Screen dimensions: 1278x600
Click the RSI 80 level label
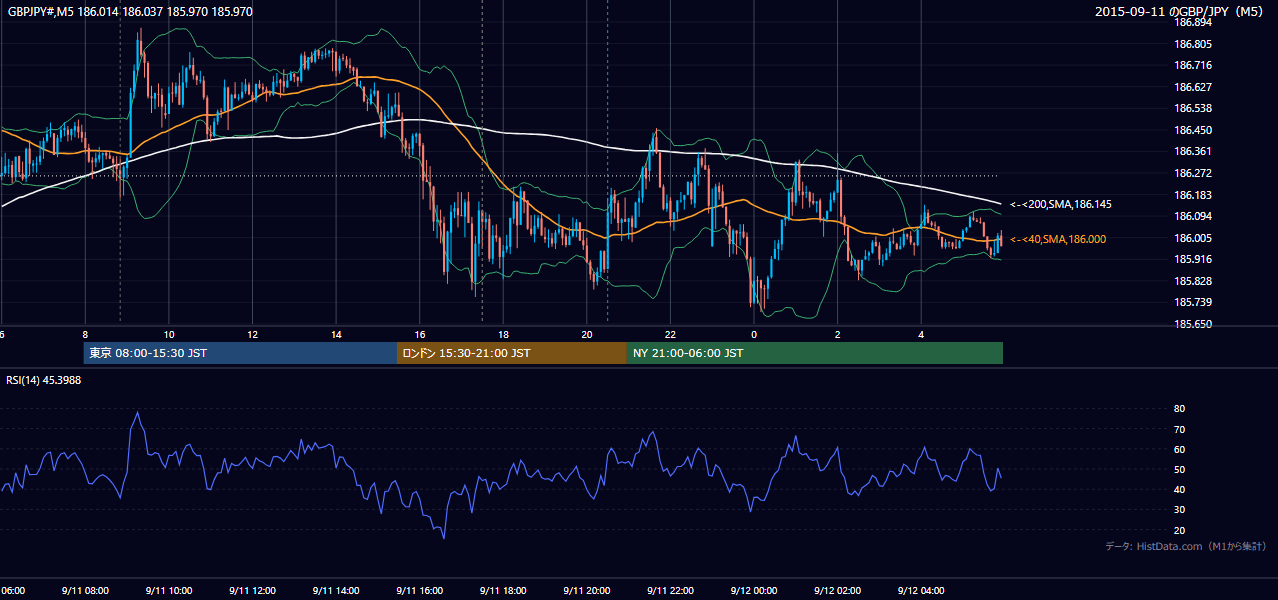[x=1179, y=409]
